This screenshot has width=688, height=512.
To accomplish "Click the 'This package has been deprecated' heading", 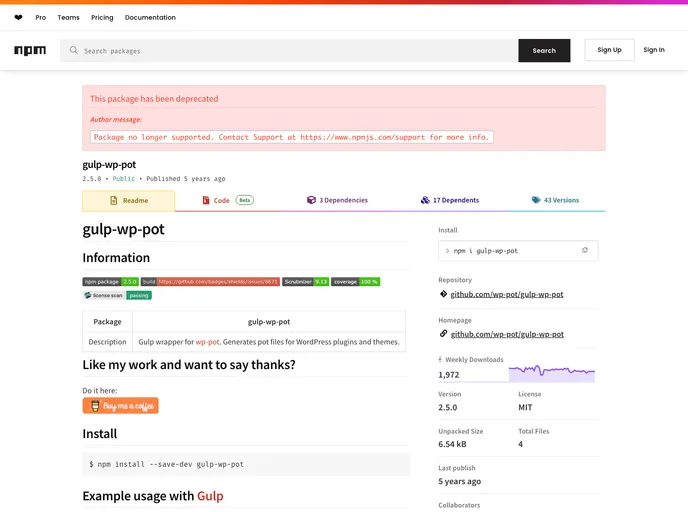I will tap(154, 99).
